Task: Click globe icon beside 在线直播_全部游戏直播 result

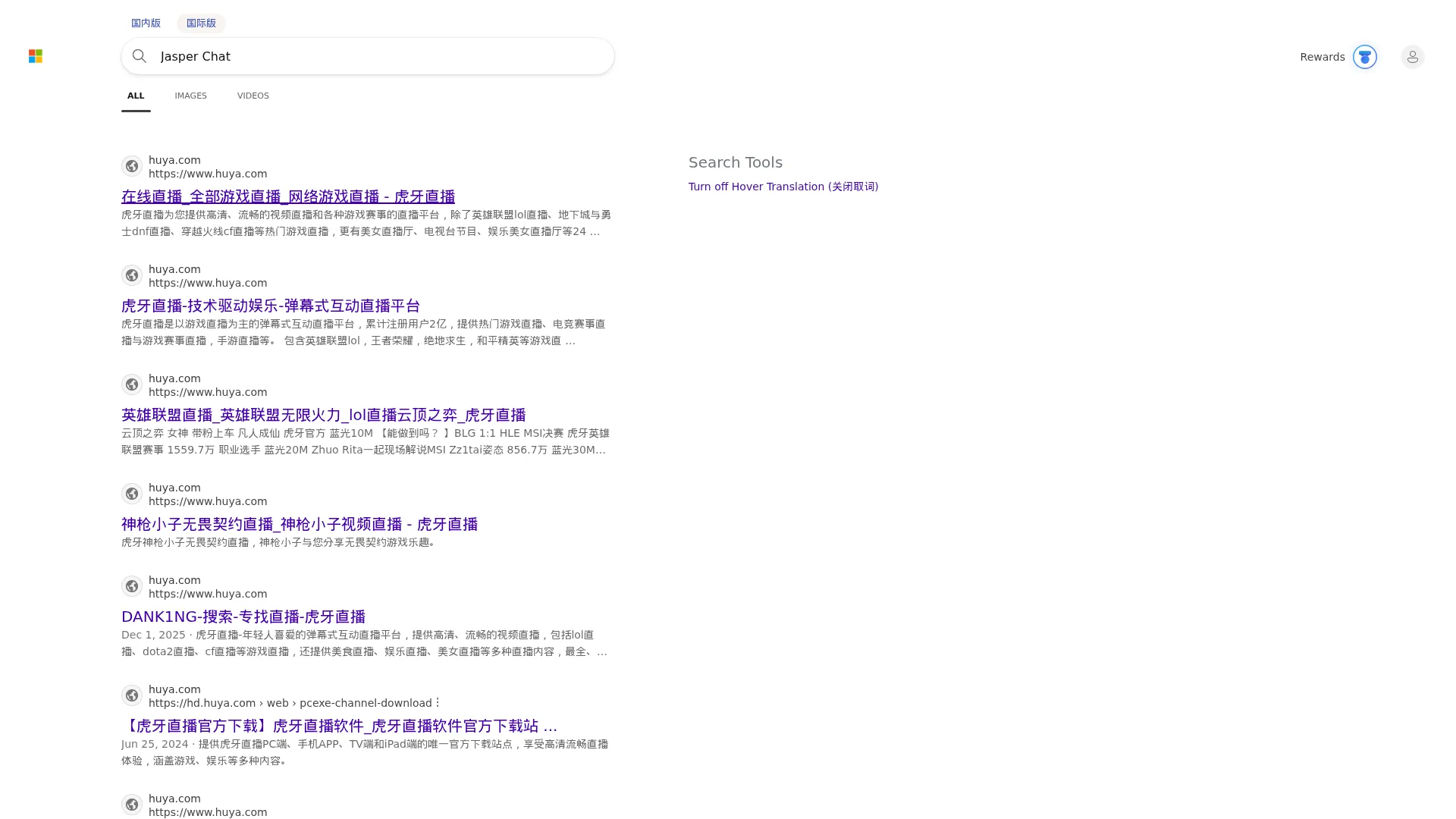Action: [132, 166]
